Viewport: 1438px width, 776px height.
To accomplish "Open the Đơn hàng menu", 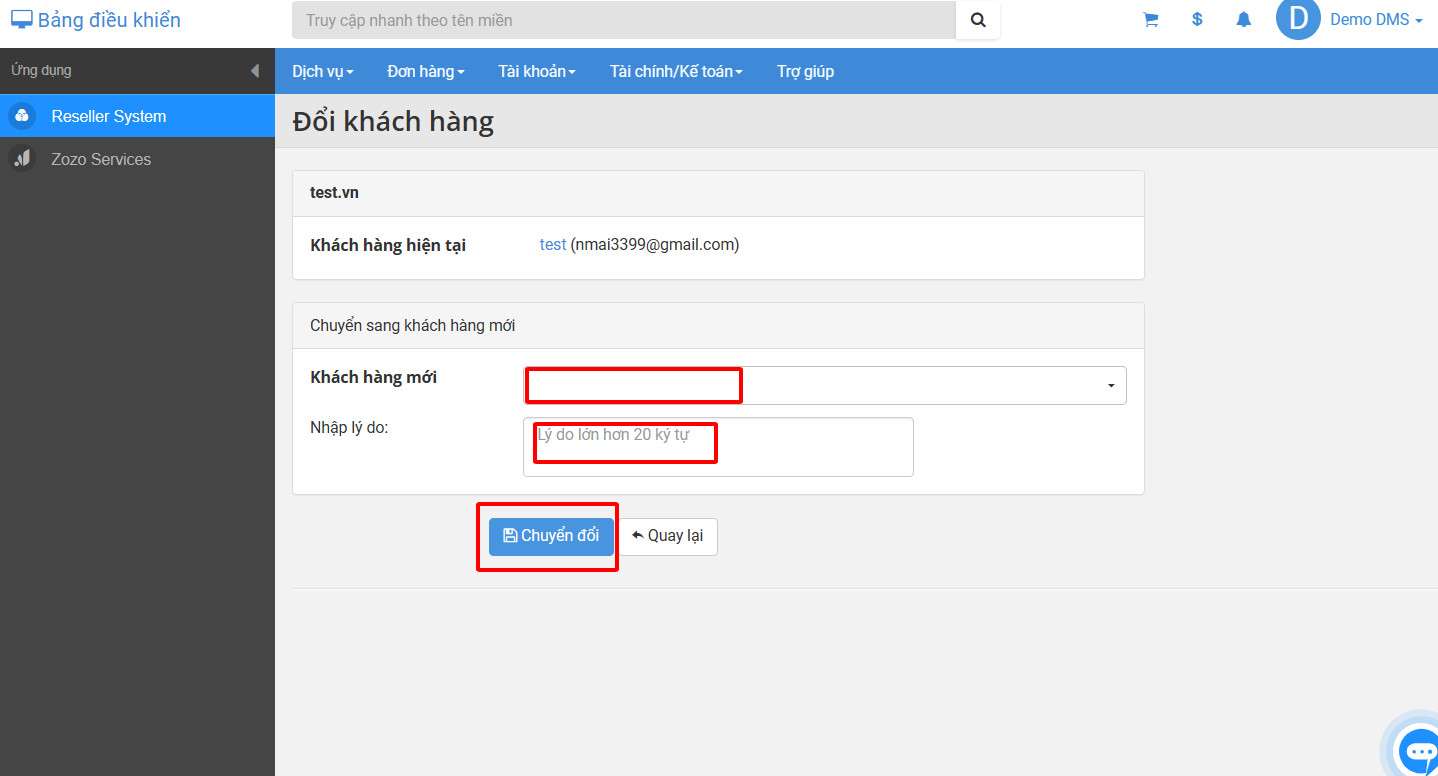I will click(426, 71).
